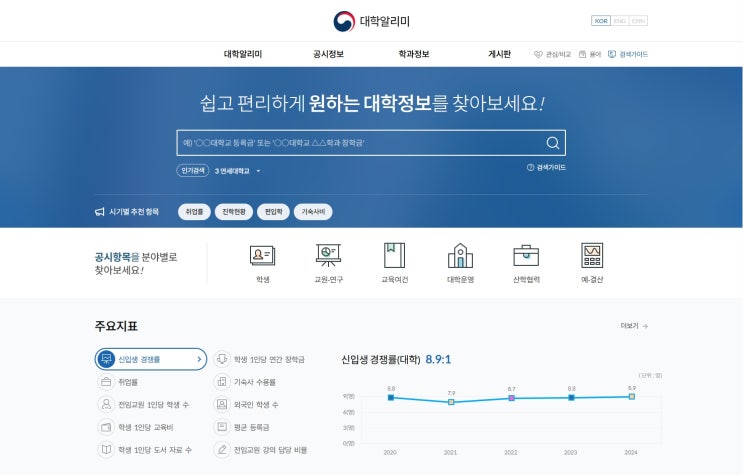Open 검색가이드 text link under the search box
743x475 pixels.
[551, 167]
